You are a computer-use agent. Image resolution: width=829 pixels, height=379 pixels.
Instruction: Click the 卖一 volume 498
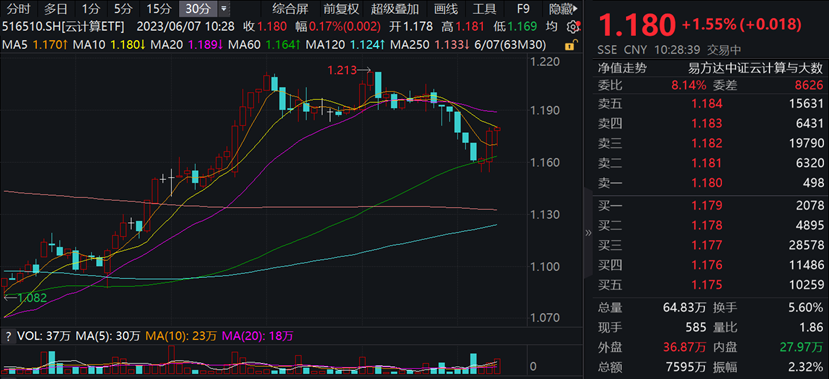tap(814, 183)
